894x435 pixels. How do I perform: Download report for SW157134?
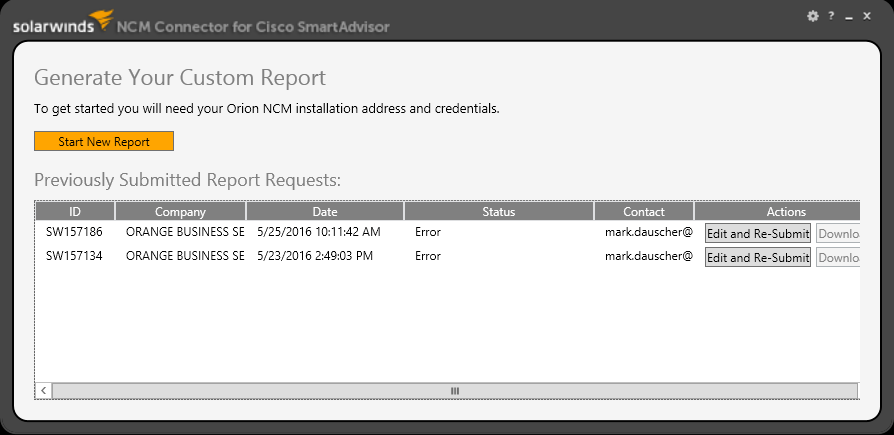tap(838, 258)
